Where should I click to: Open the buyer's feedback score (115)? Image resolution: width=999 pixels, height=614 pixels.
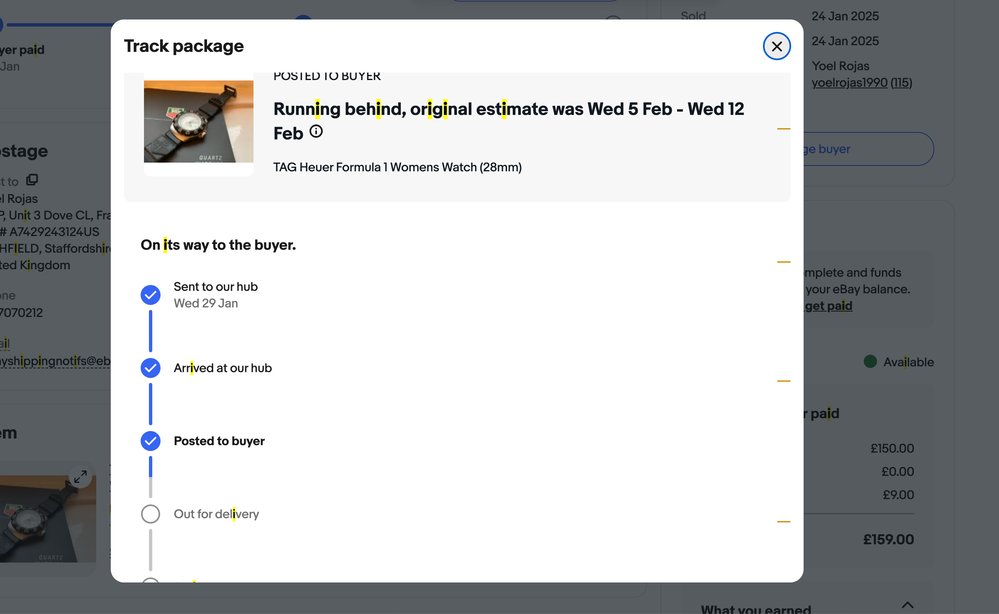(901, 83)
